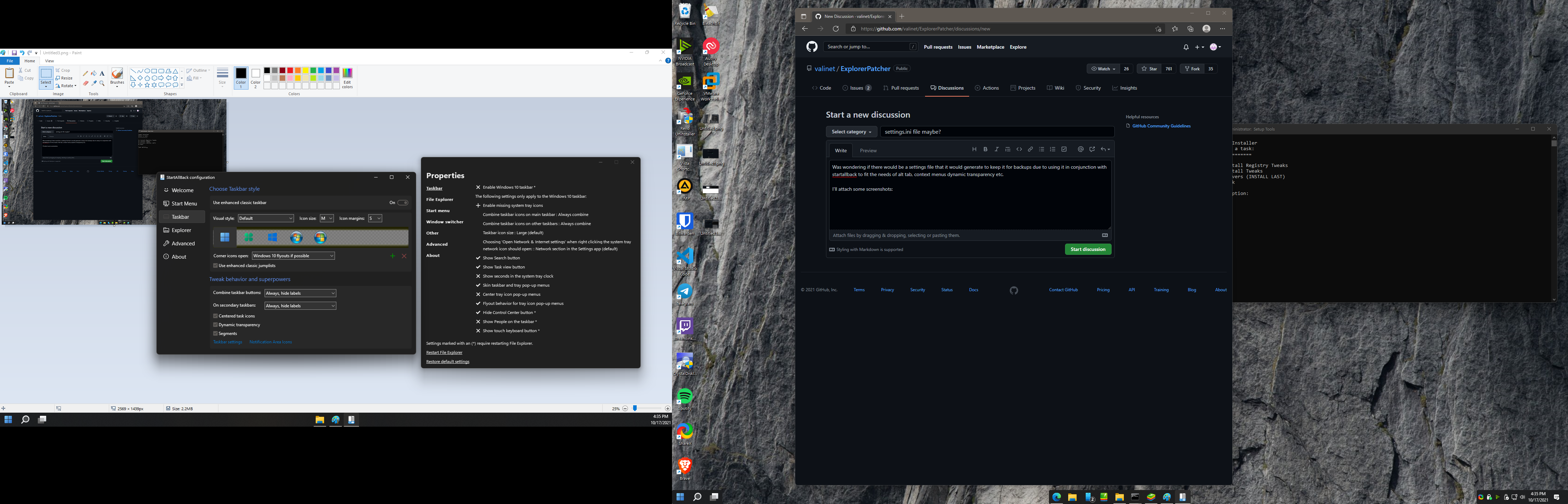Click the Save icon in Paint's title bar
The image size is (1568, 504).
click(x=14, y=53)
